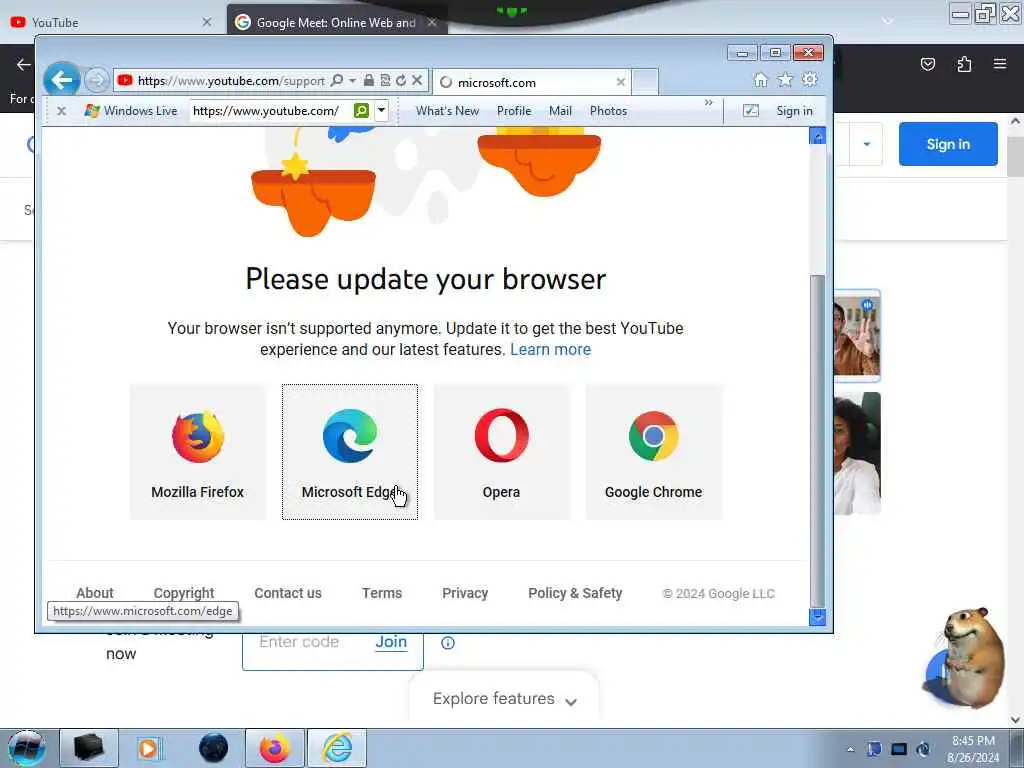Open the Policy & Safety footer link
The height and width of the screenshot is (768, 1024).
(575, 593)
